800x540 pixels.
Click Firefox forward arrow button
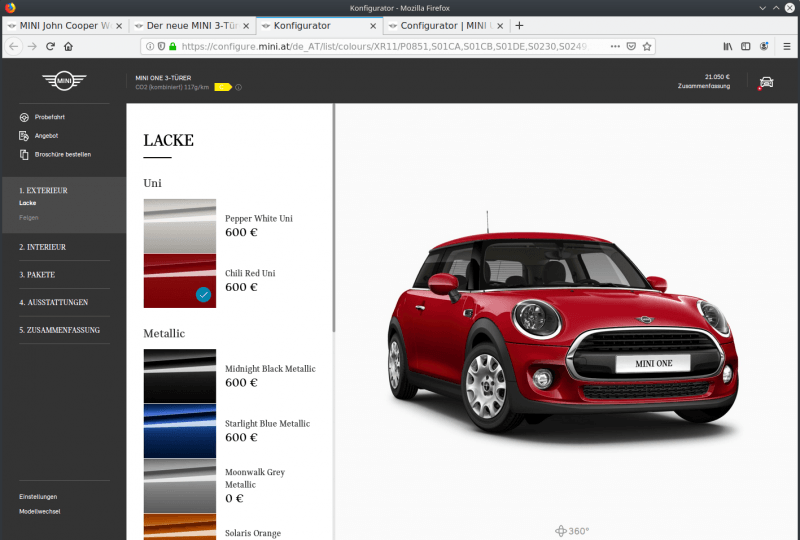(x=32, y=46)
